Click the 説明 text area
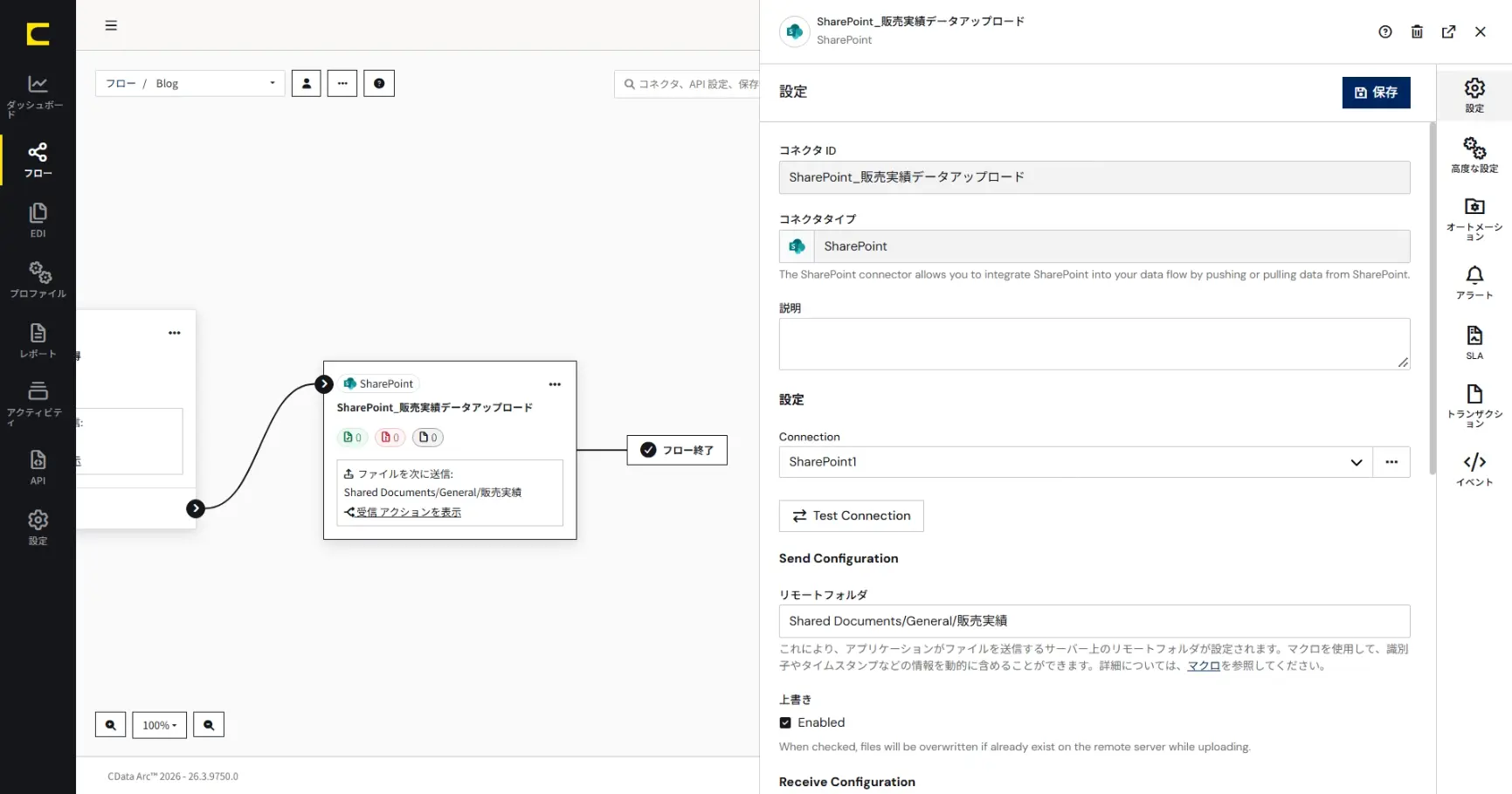 click(1094, 344)
